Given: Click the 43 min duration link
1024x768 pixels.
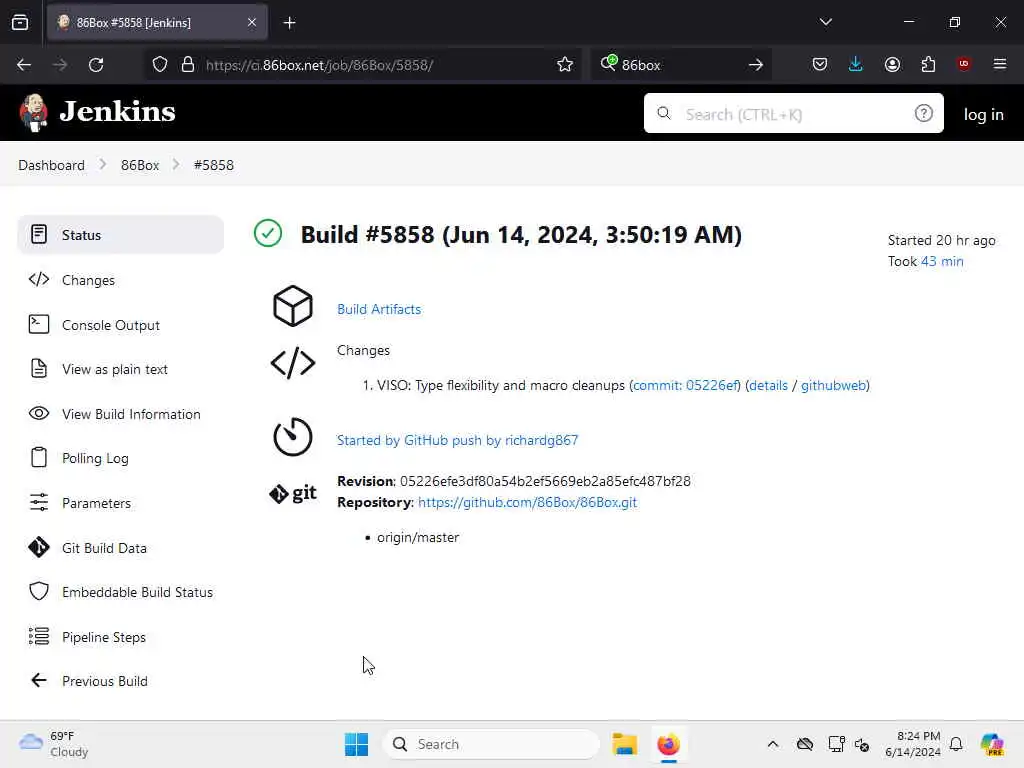Looking at the screenshot, I should click(942, 261).
